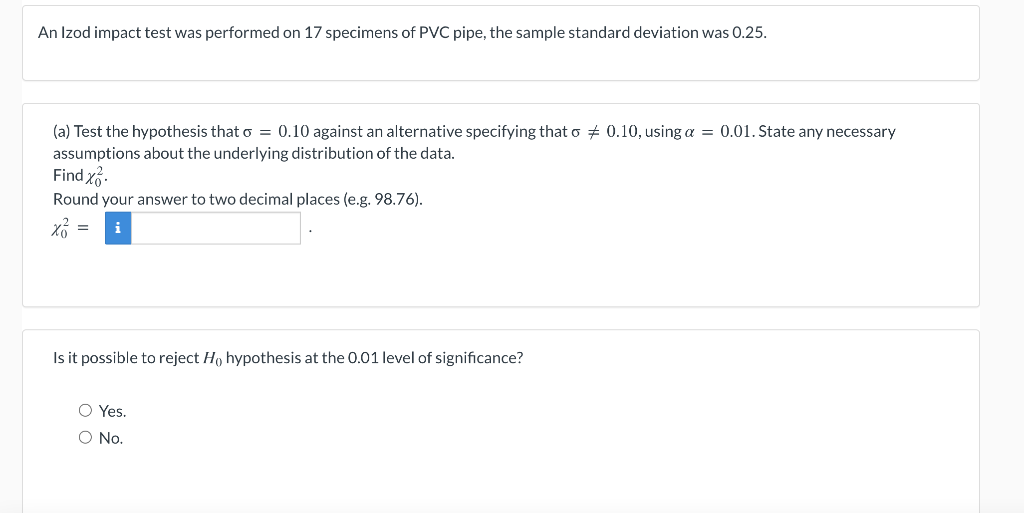Click the α = 0.01 expression

point(719,131)
